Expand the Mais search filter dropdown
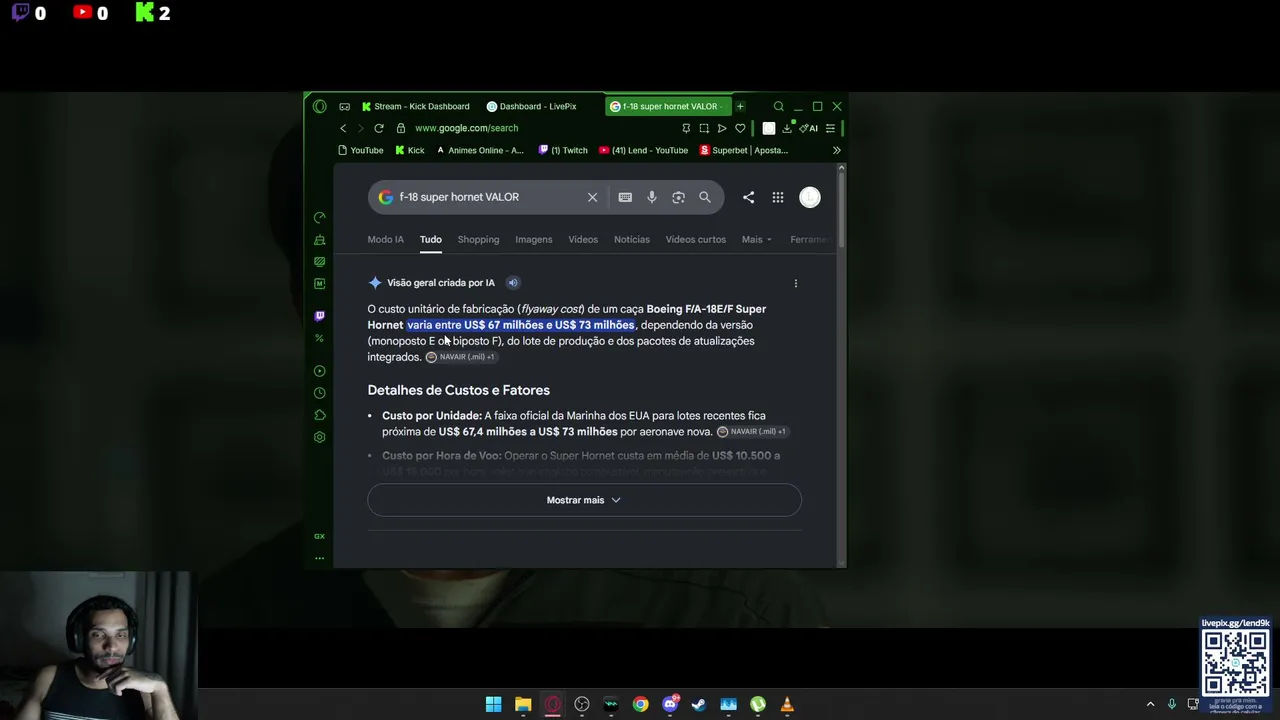The height and width of the screenshot is (720, 1280). [757, 239]
